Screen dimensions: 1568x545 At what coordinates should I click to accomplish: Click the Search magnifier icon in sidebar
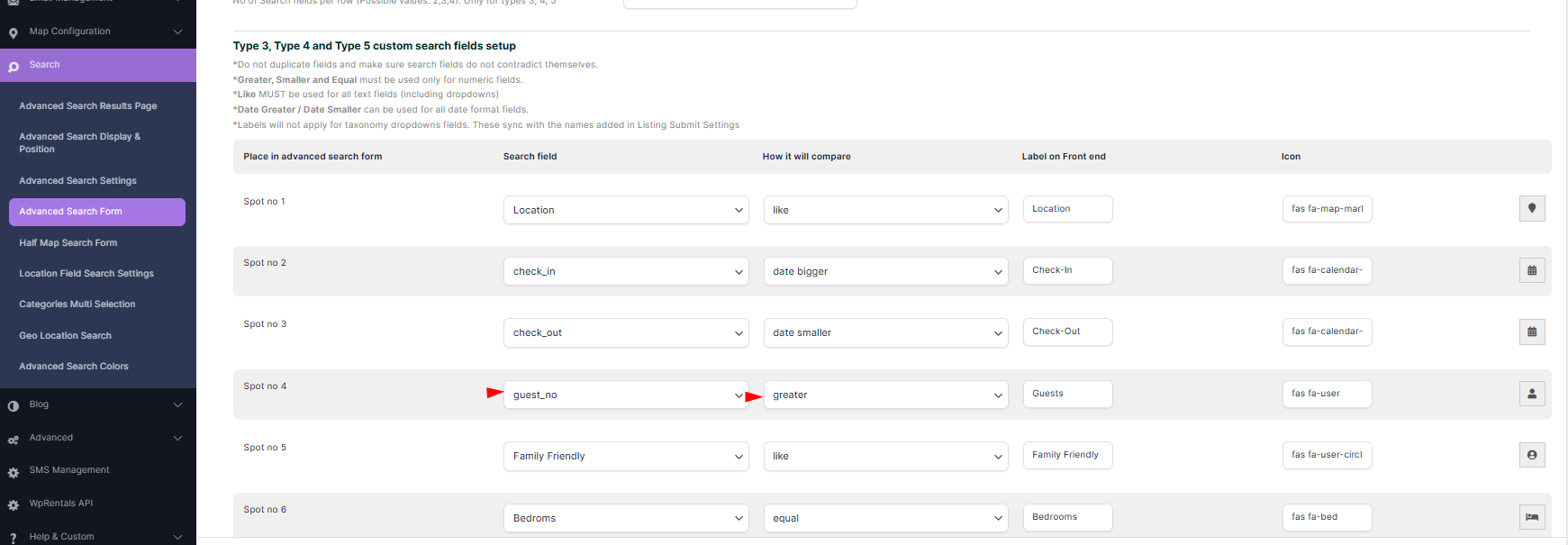coord(14,67)
